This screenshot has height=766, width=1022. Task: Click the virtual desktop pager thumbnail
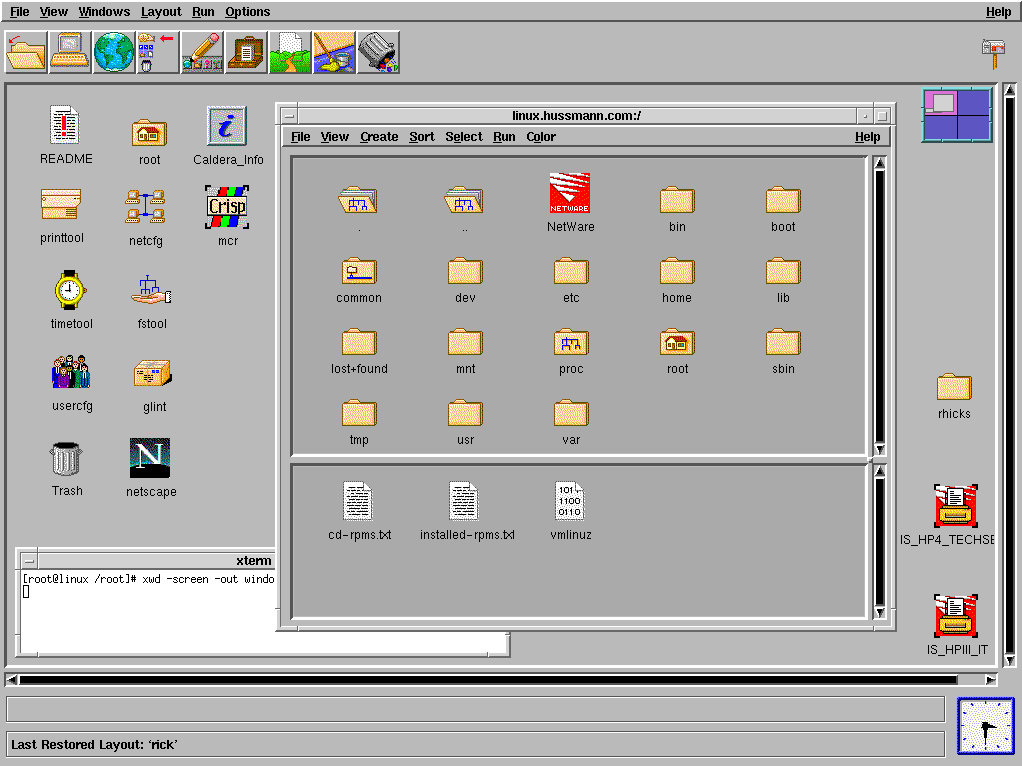coord(957,114)
